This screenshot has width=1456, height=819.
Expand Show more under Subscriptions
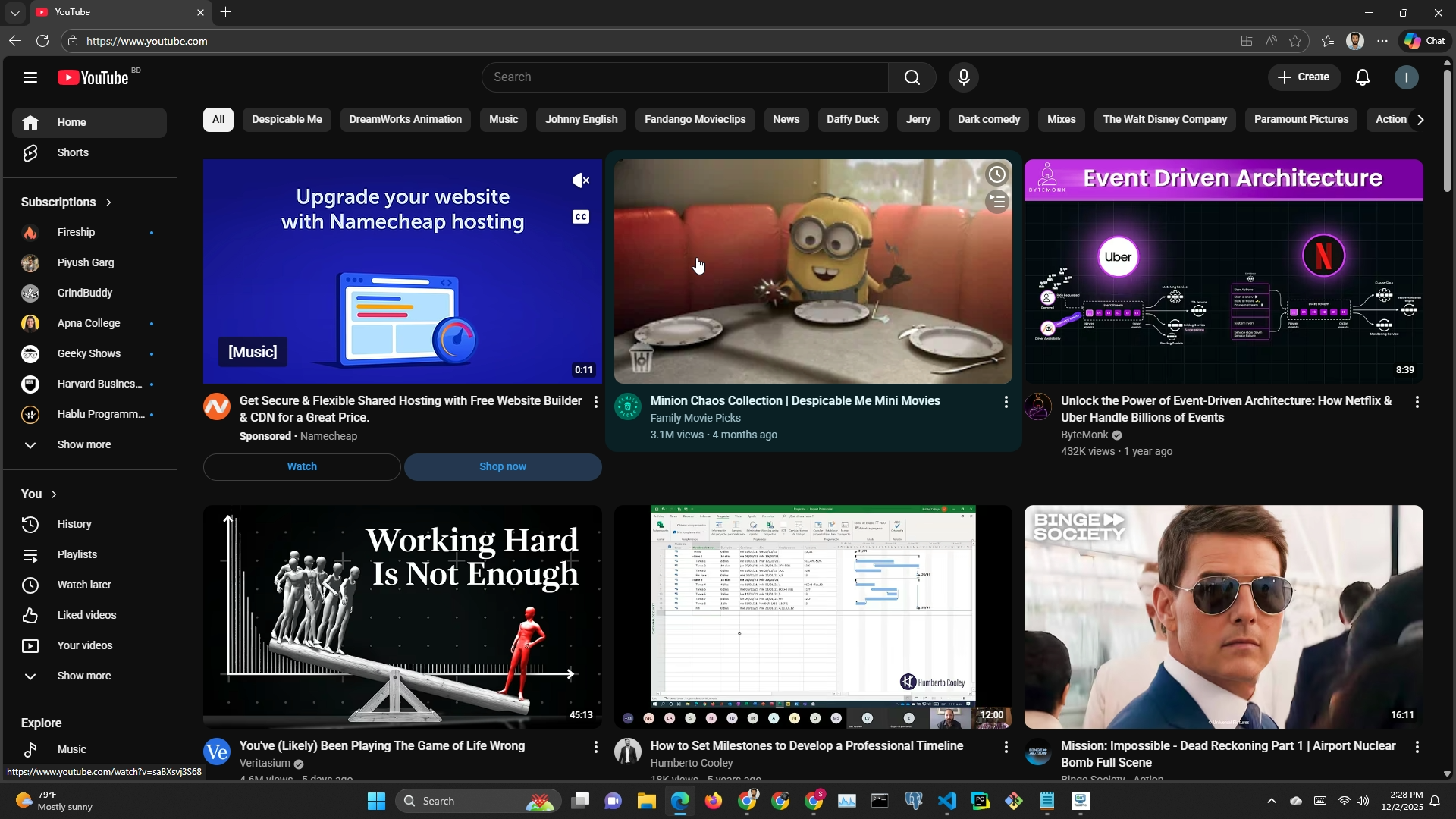[83, 445]
